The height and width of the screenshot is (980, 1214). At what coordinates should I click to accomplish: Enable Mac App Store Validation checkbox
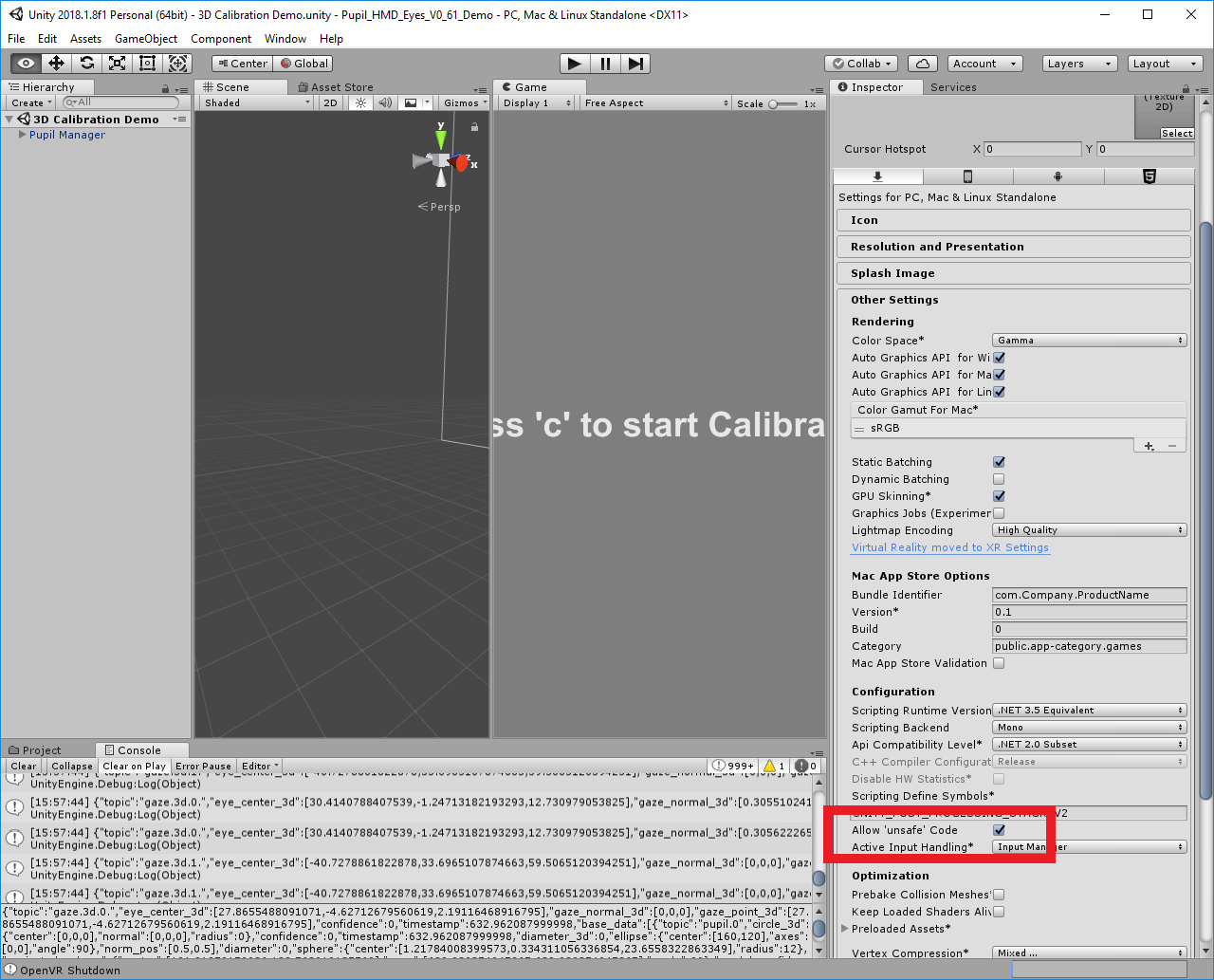[x=999, y=663]
